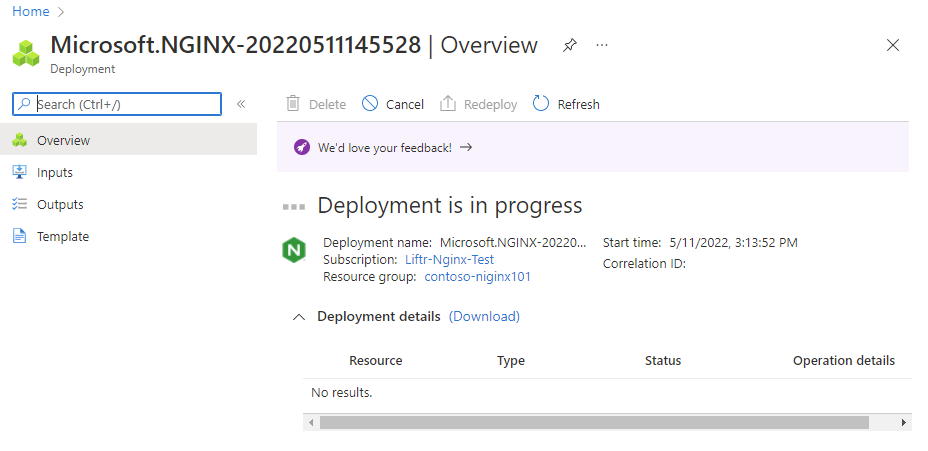Click the Delete toolbar label
Image resolution: width=928 pixels, height=451 pixels.
click(x=327, y=105)
